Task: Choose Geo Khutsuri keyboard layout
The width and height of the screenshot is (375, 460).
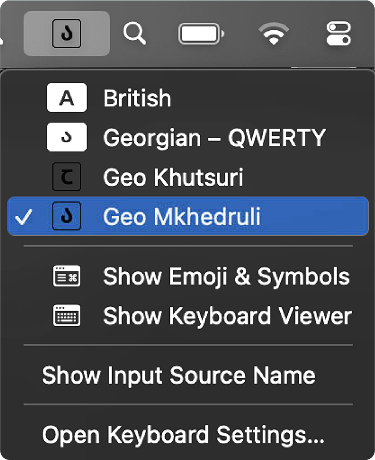Action: pos(188,177)
